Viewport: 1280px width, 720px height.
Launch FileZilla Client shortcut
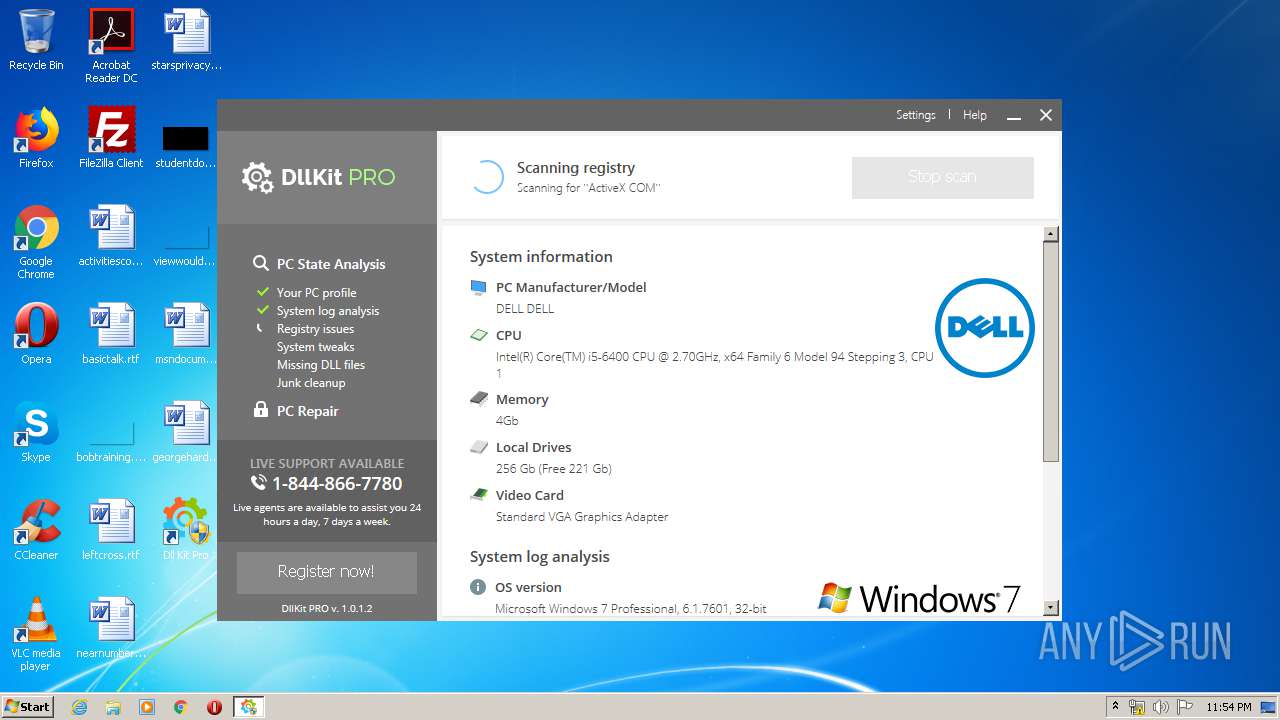click(x=111, y=138)
